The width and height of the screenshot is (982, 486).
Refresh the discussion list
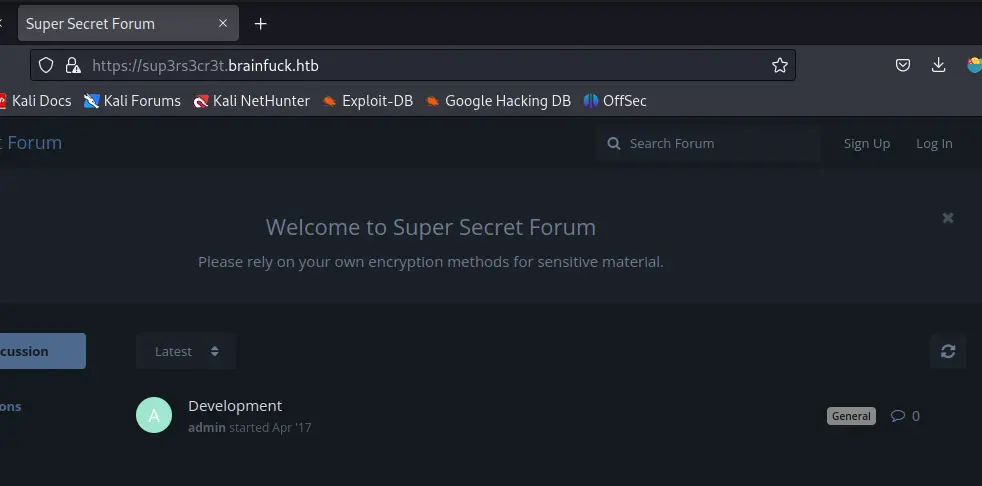pos(948,351)
